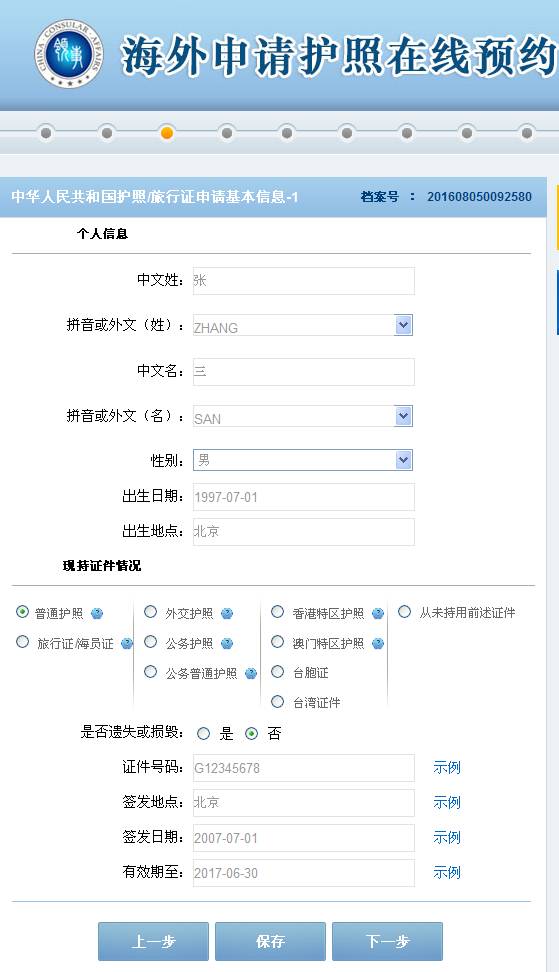Open help icon beside 外交护照
Viewport: 559px width, 972px height.
pos(227,613)
